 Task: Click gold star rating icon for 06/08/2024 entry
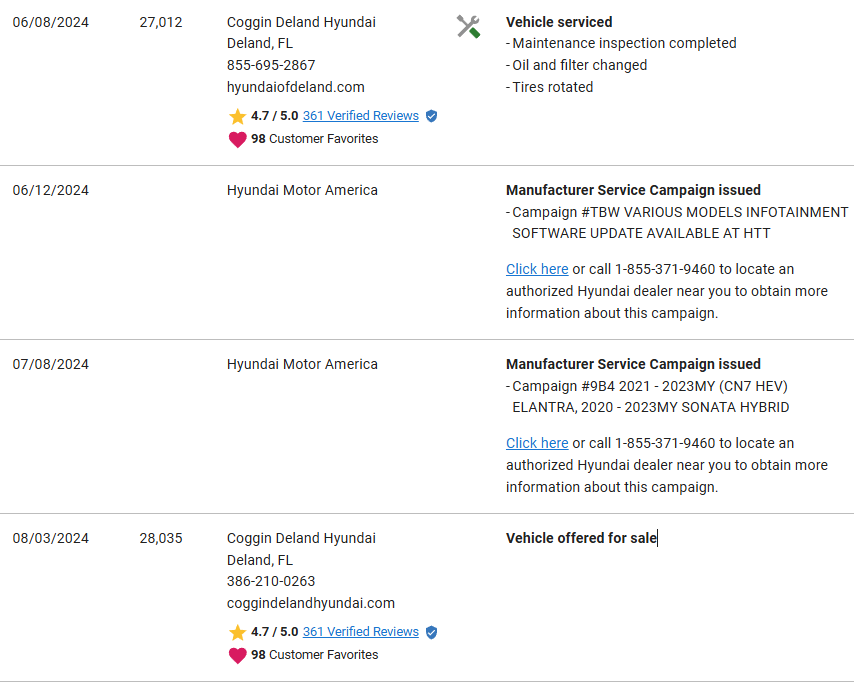(x=237, y=116)
